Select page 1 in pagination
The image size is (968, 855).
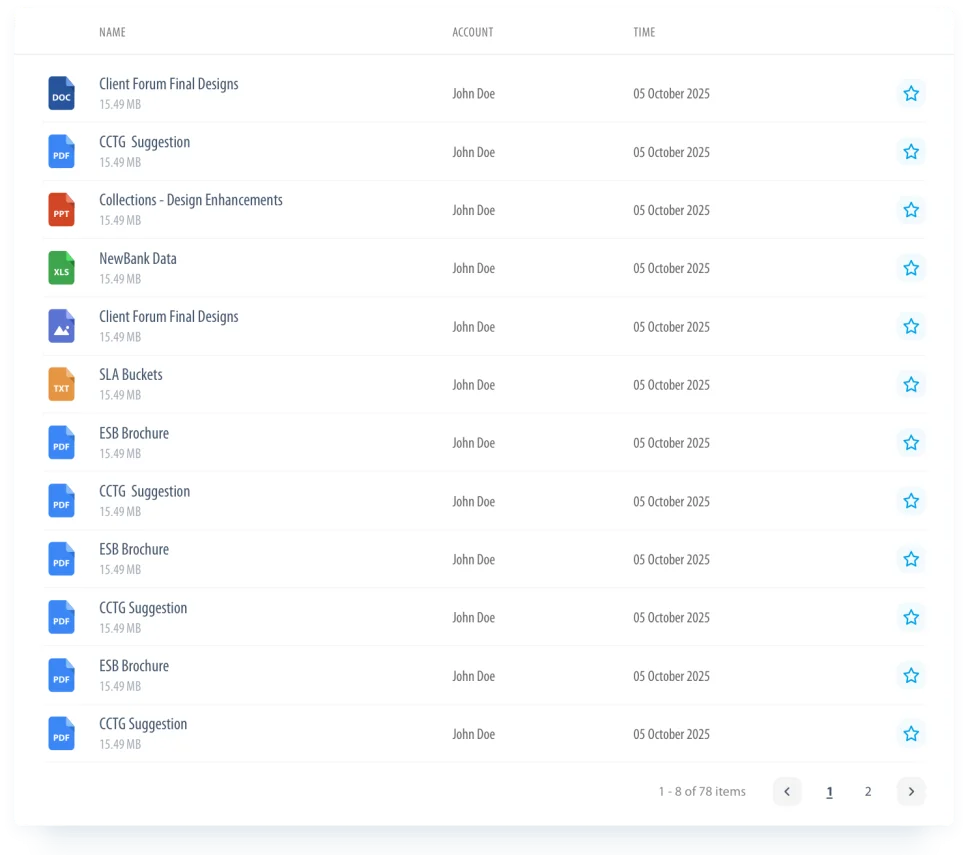829,792
